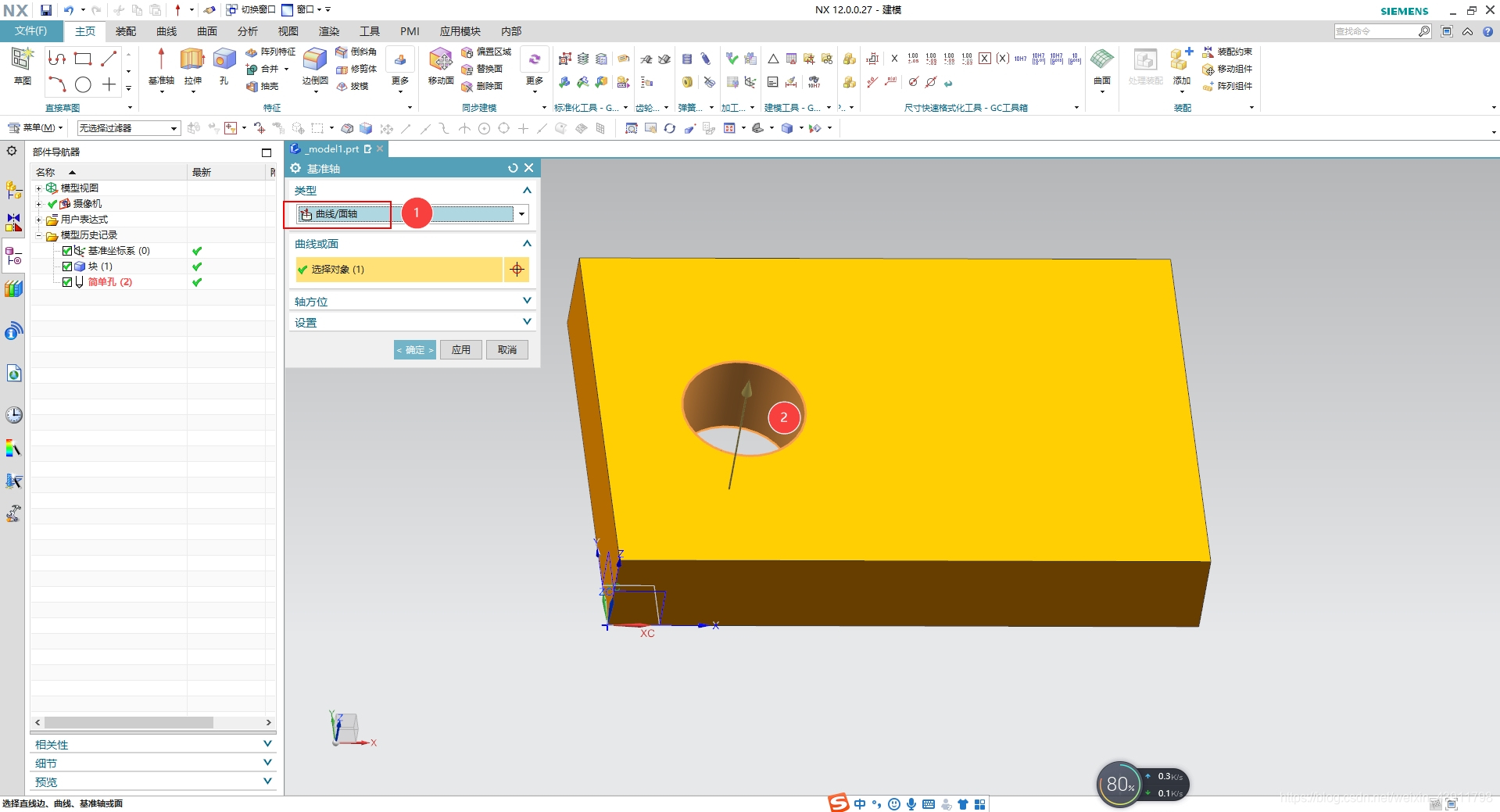This screenshot has width=1500, height=812.
Task: Click the Unite (合并) tool icon
Action: point(252,69)
